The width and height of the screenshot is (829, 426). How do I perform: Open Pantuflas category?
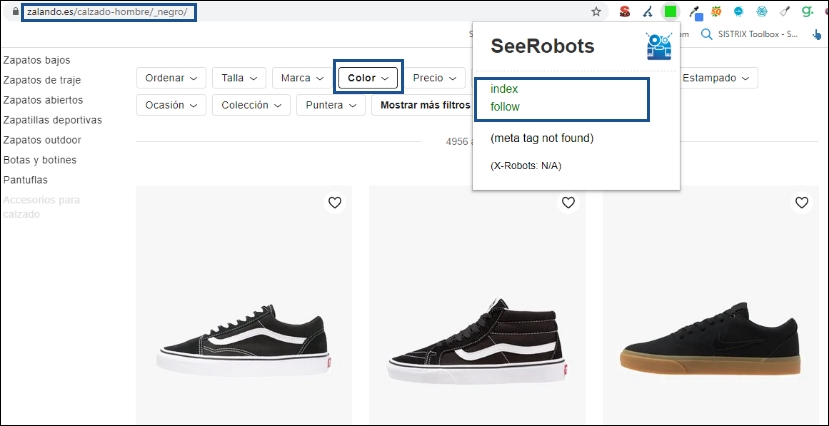point(25,180)
